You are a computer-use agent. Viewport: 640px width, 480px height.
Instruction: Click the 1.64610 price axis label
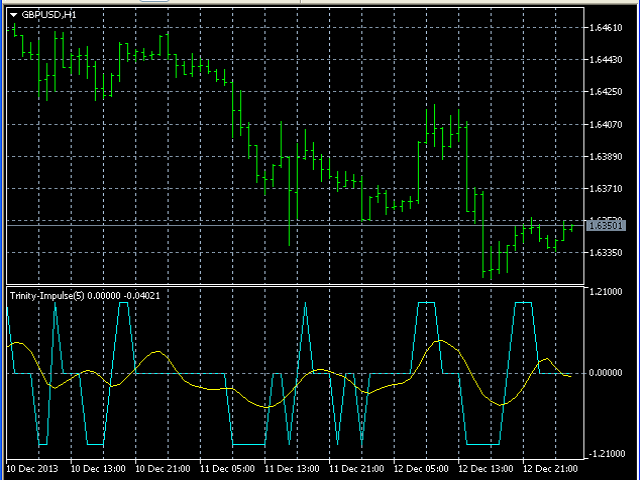[x=607, y=28]
